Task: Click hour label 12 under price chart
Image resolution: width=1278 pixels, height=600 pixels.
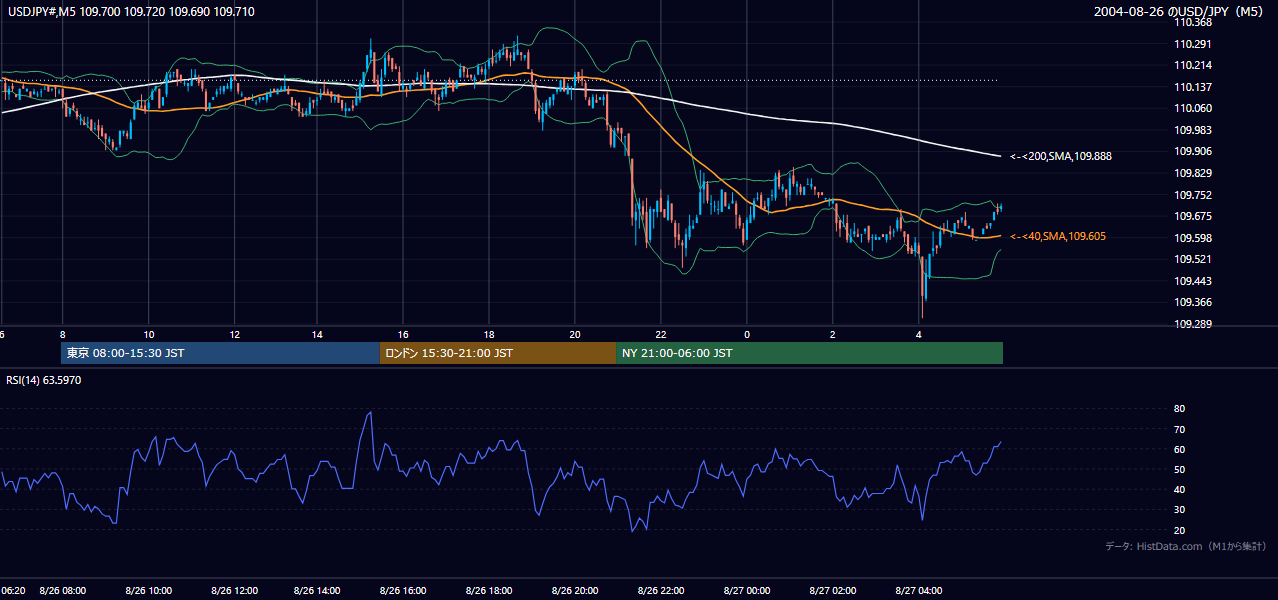Action: click(234, 334)
